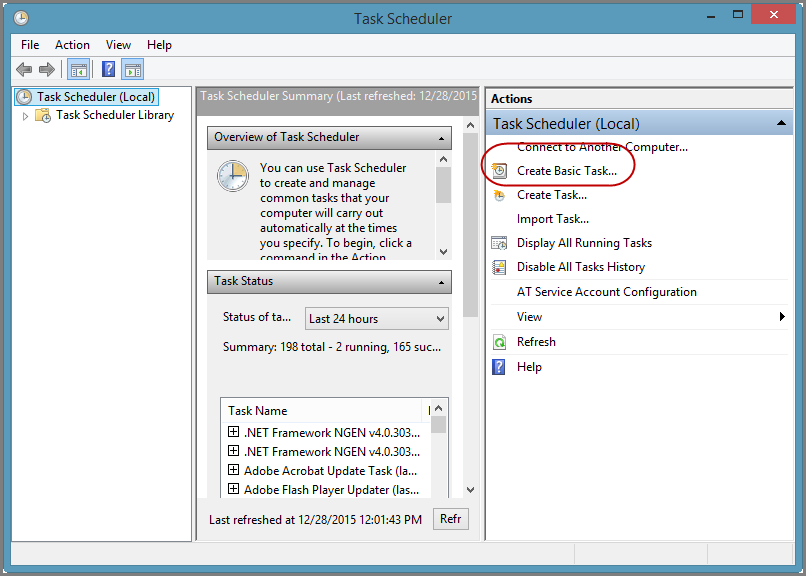
Task: Click the Disable All Tasks History icon
Action: [x=499, y=267]
